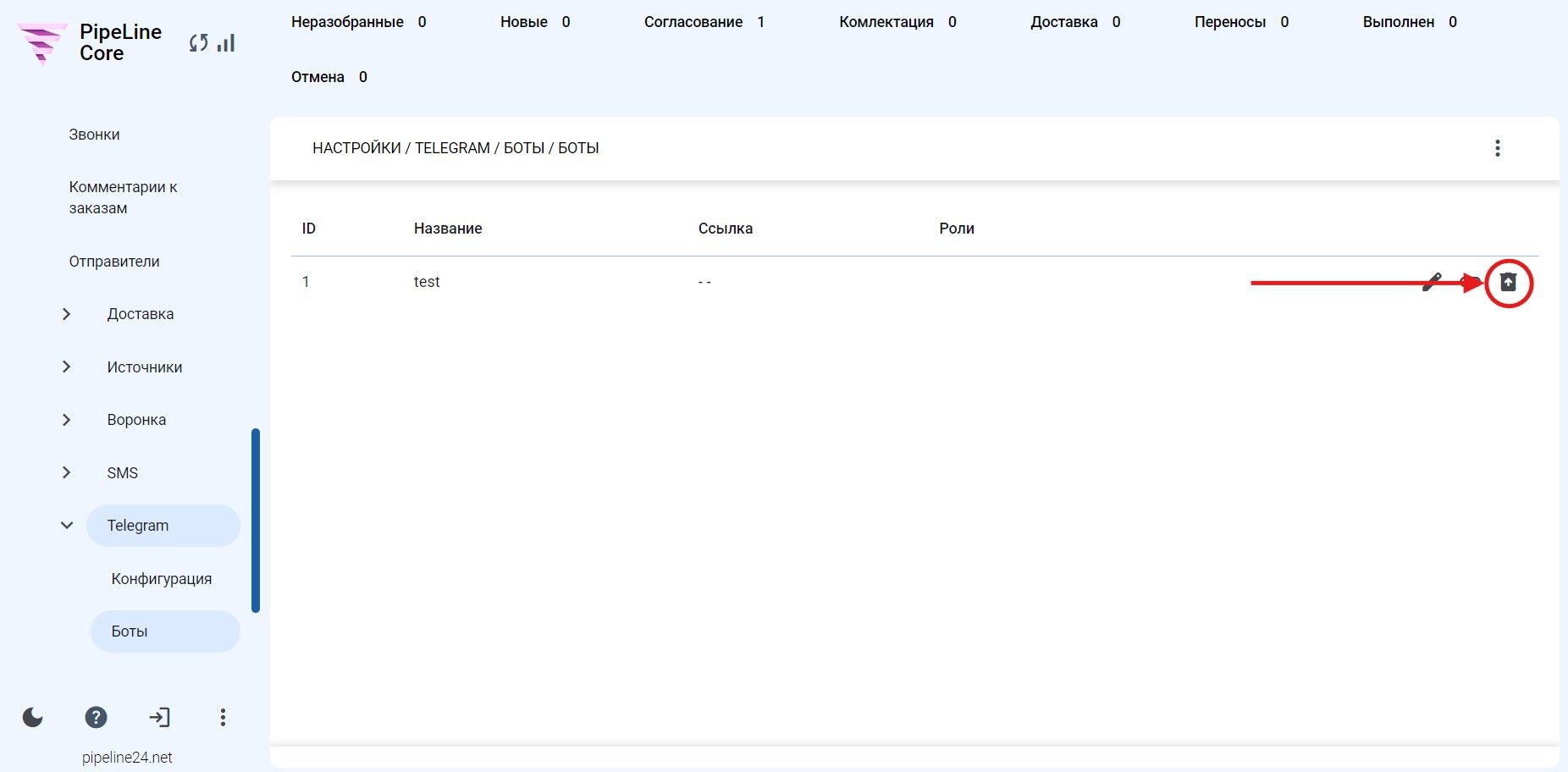Expand the Источники sidebar section
The width and height of the screenshot is (1568, 772).
tap(67, 367)
